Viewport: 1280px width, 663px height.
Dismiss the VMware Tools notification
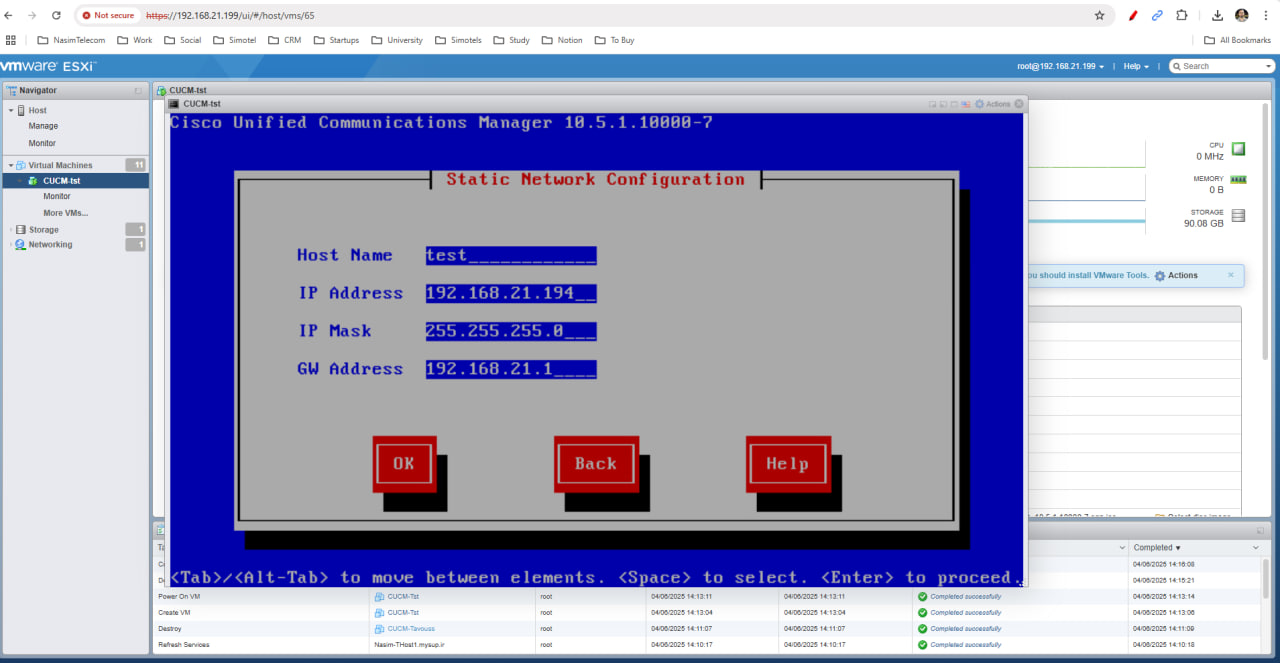coord(1231,274)
